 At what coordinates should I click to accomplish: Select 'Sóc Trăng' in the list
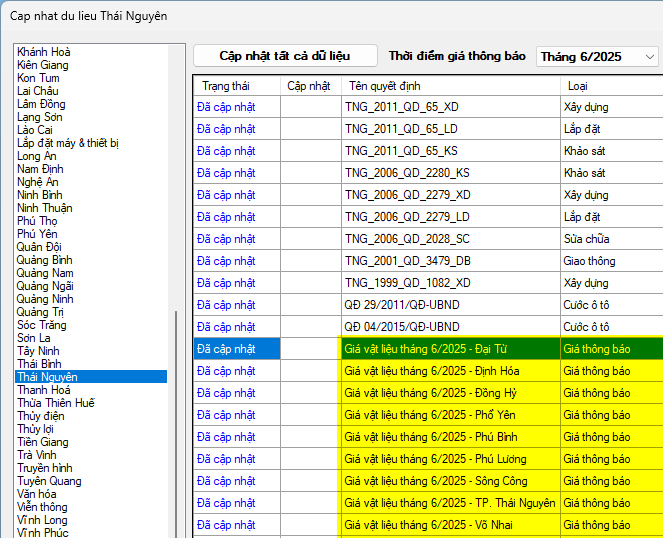coord(41,325)
